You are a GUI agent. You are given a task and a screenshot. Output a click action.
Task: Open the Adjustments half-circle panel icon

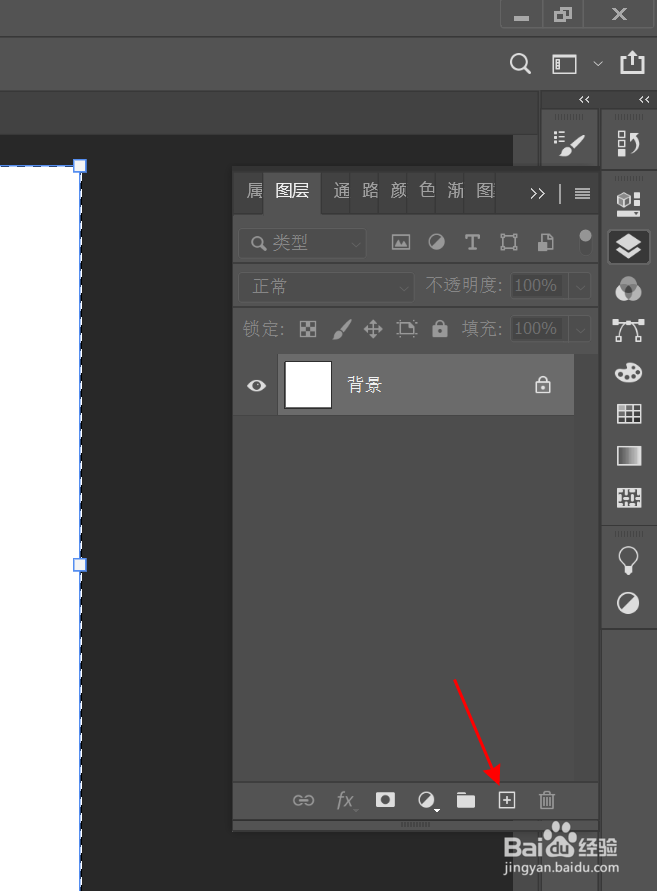point(628,603)
